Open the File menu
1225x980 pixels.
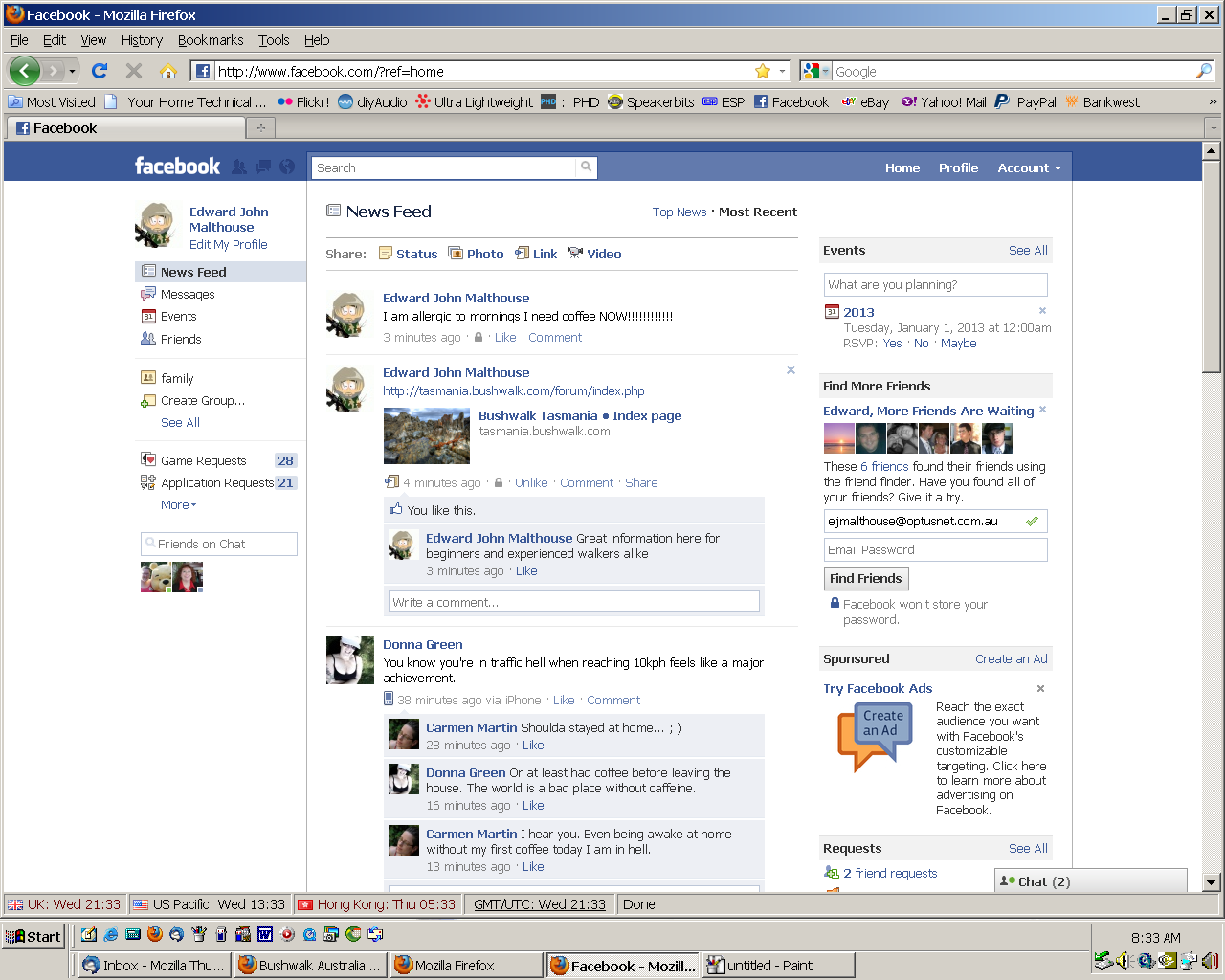(19, 40)
